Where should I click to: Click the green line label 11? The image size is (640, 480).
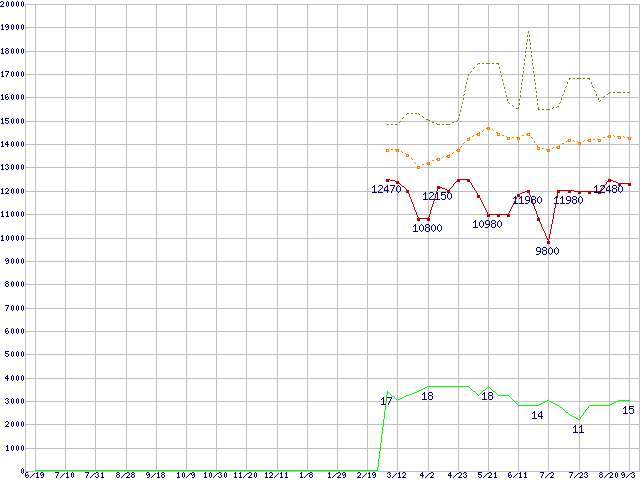(578, 429)
